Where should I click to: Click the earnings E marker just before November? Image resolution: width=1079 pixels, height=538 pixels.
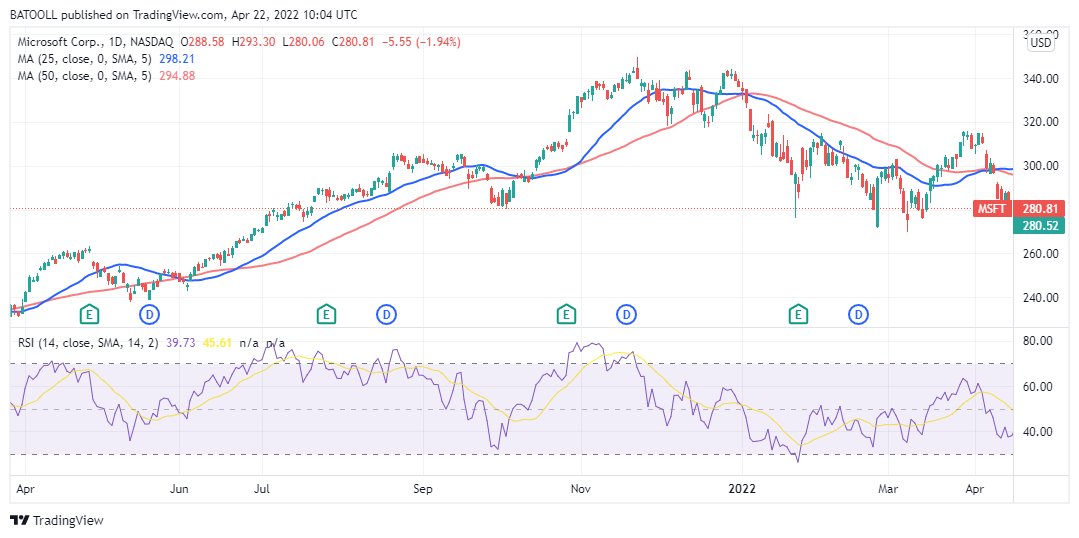(x=566, y=314)
